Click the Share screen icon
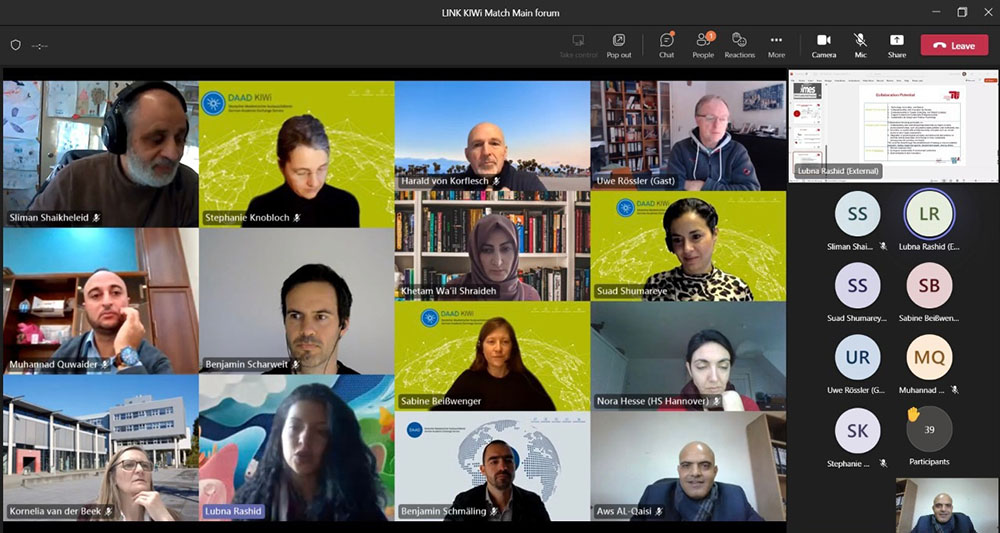 [x=896, y=44]
